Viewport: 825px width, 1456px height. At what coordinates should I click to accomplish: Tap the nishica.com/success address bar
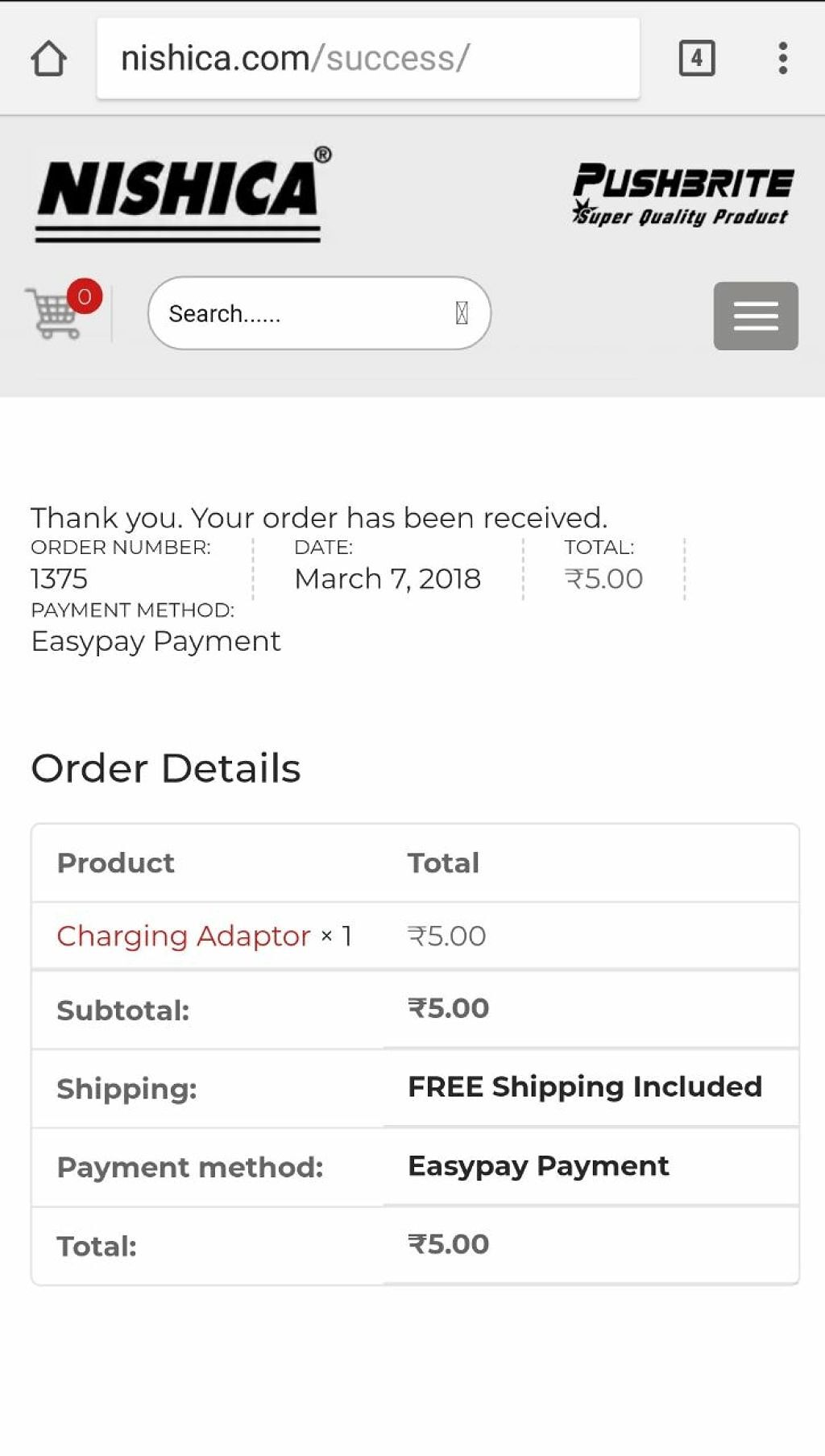[368, 58]
